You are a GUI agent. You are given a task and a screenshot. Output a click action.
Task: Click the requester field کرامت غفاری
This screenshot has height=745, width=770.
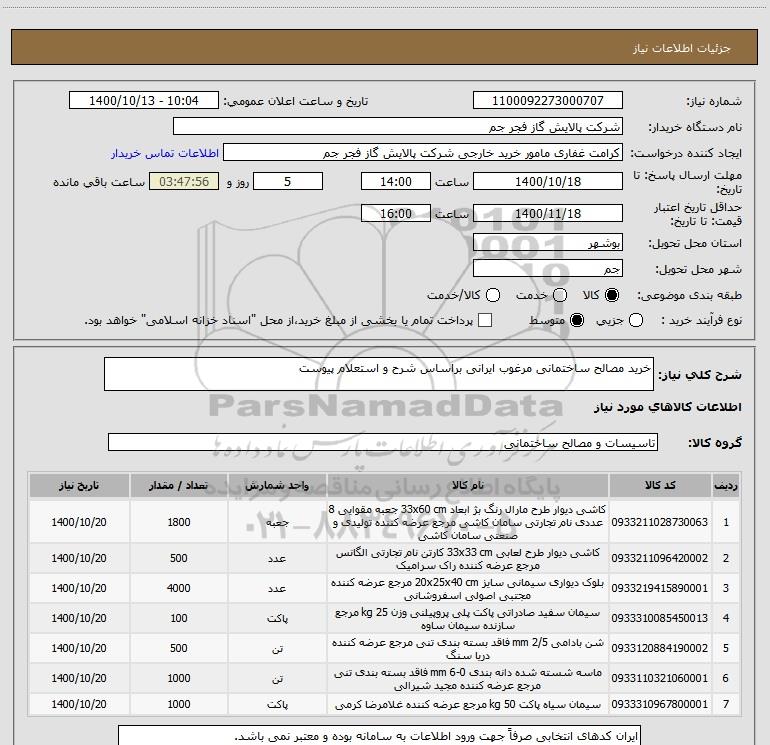[x=423, y=153]
